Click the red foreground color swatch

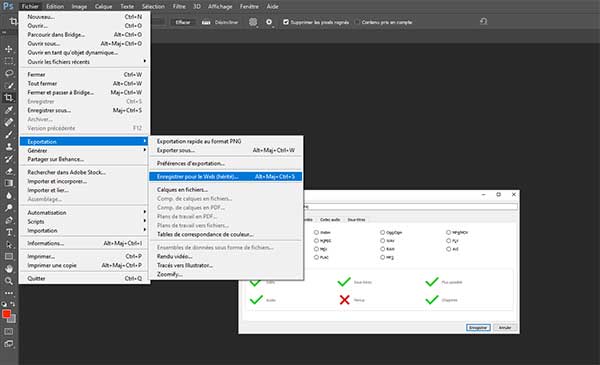click(7, 314)
